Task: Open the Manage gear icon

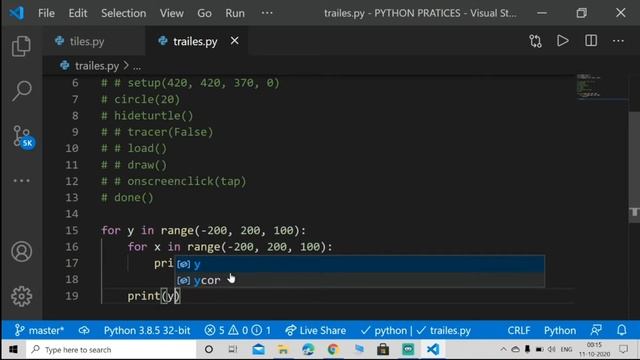Action: [21, 296]
